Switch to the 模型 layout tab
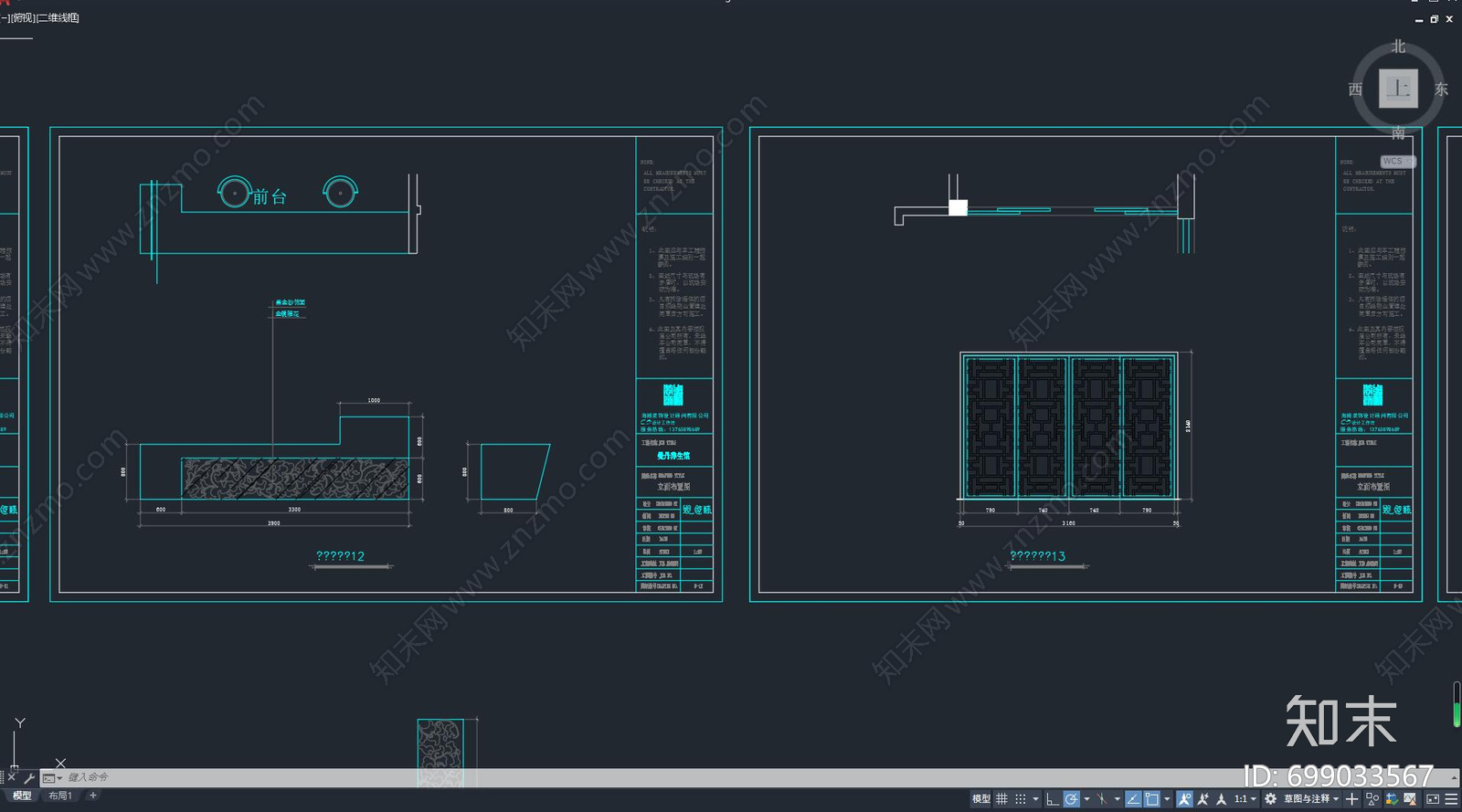1462x812 pixels. [22, 796]
